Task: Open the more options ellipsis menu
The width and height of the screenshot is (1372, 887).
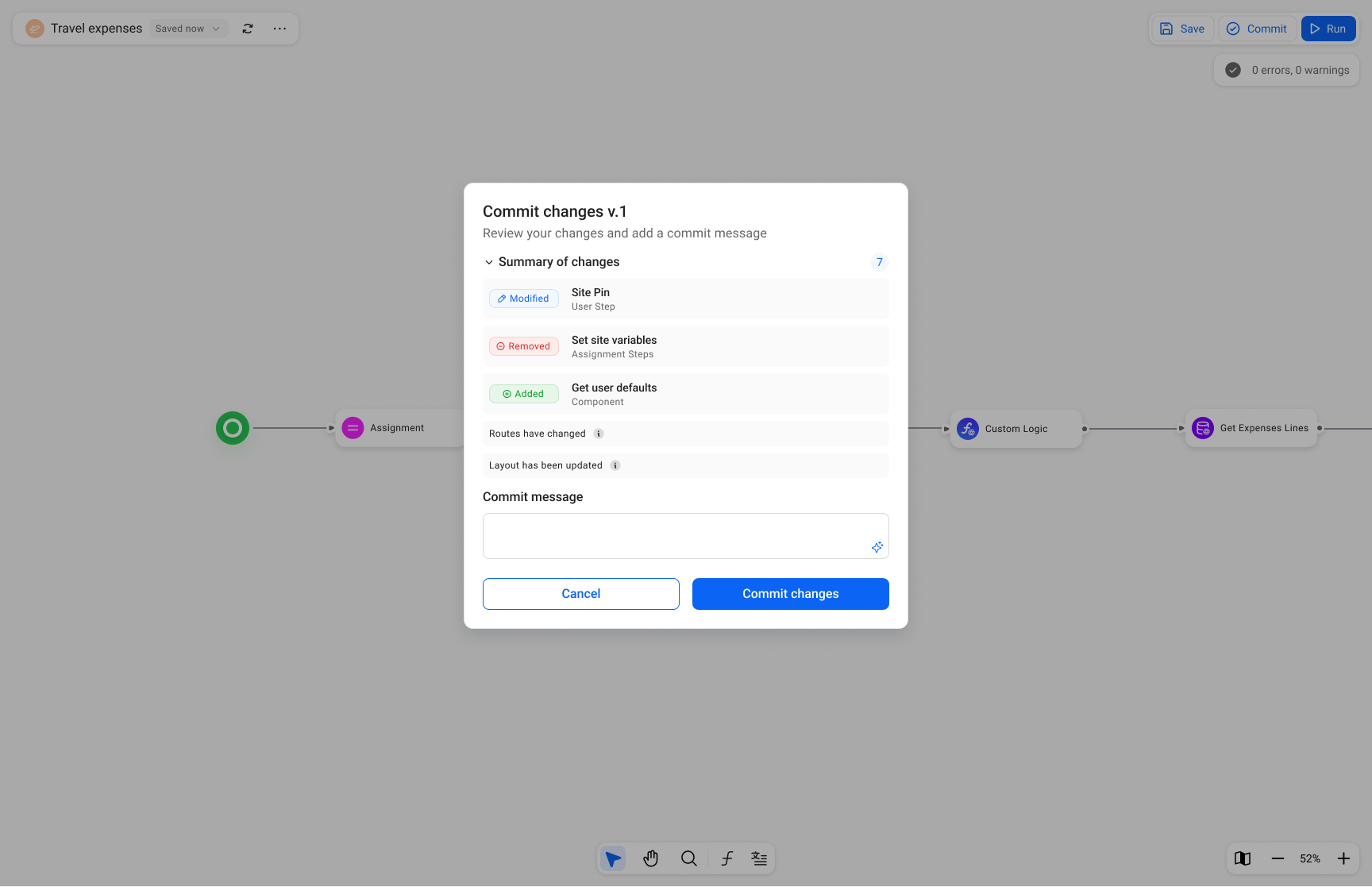Action: (x=279, y=28)
